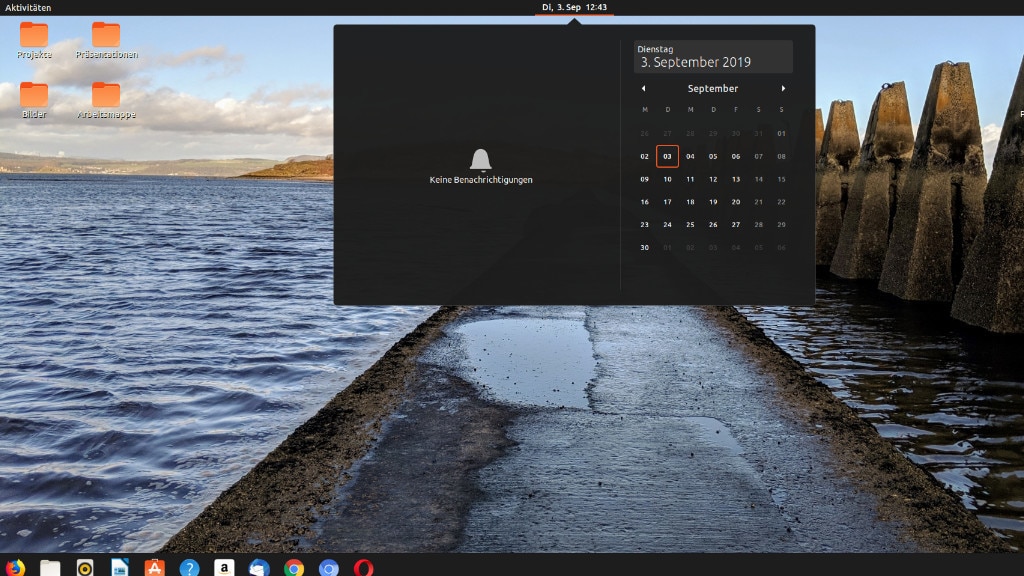Advance the calendar to October

784,88
